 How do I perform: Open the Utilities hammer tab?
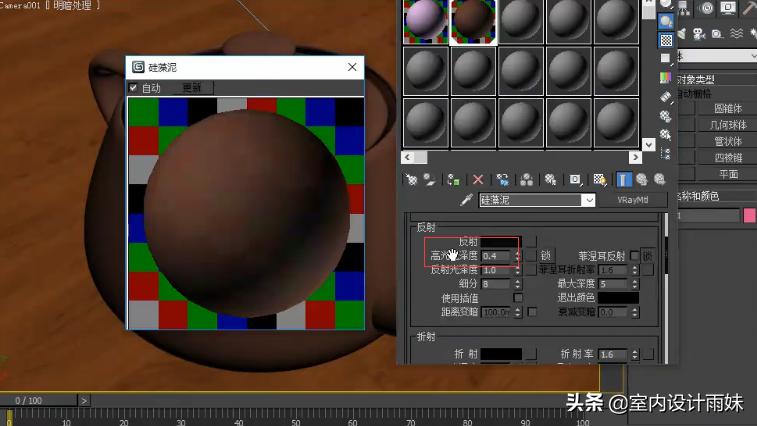tap(749, 8)
